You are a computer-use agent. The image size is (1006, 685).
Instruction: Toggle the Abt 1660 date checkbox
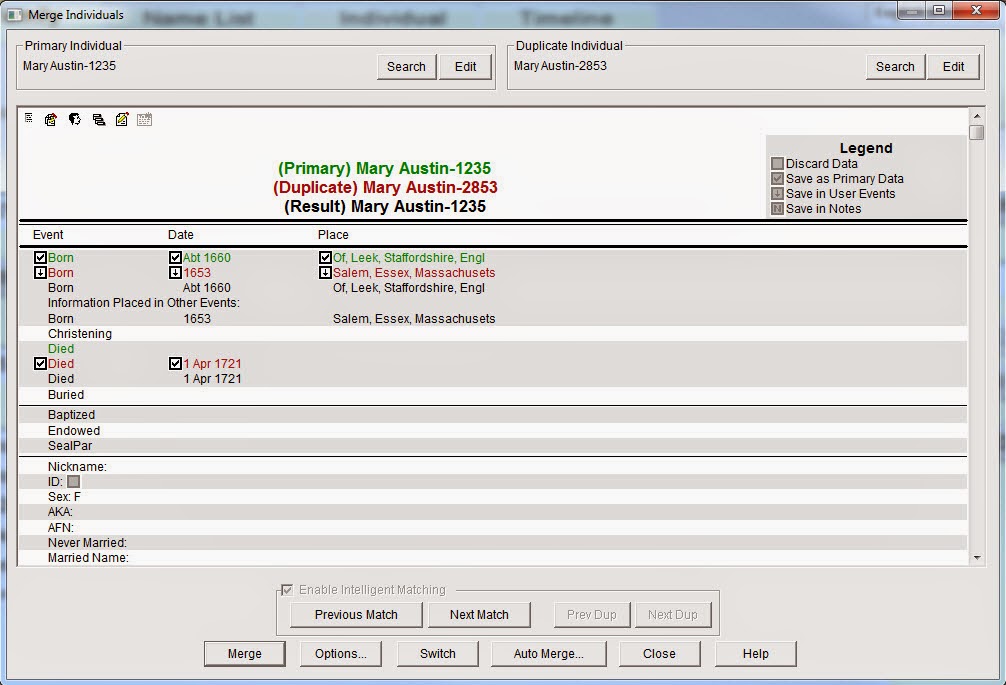click(x=175, y=257)
